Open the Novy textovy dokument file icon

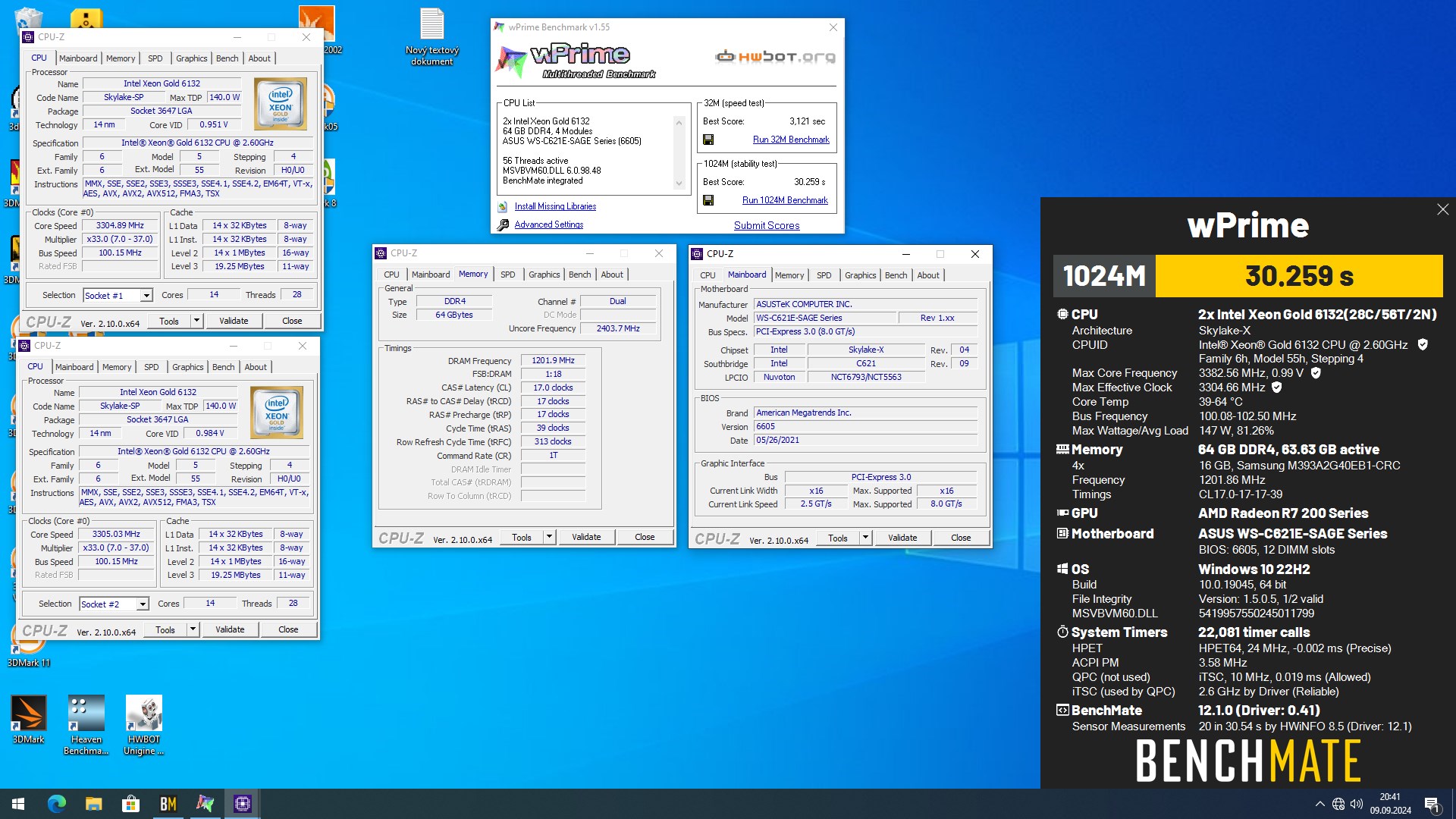pyautogui.click(x=432, y=36)
